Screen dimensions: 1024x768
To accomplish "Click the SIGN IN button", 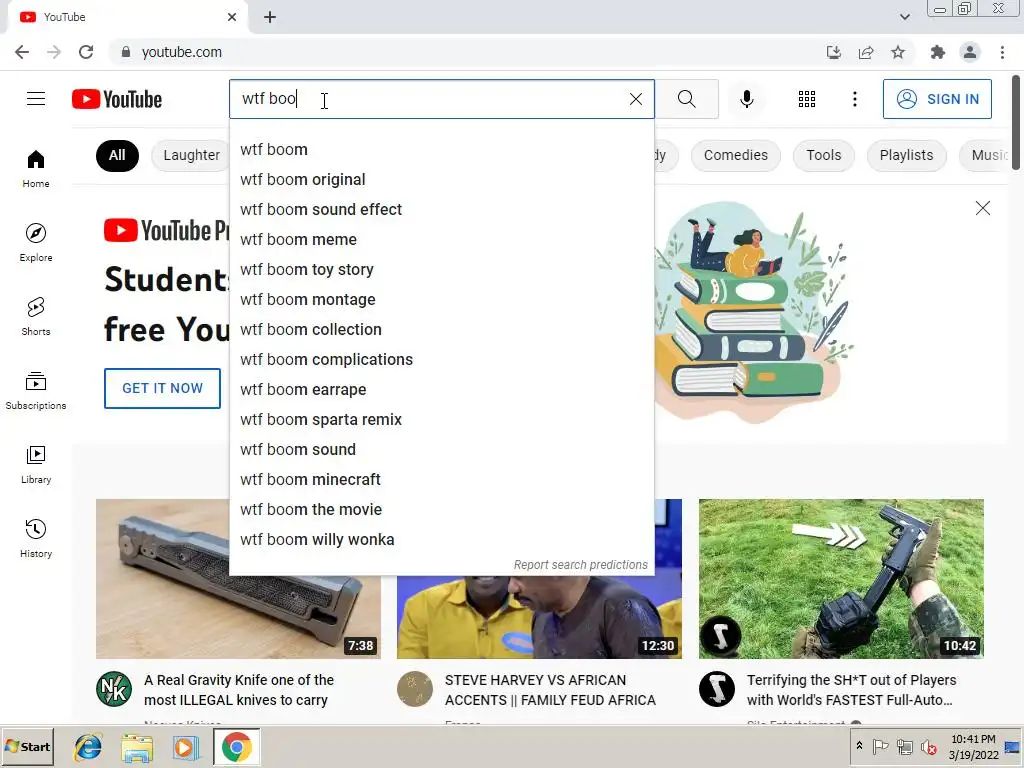I will (x=937, y=99).
